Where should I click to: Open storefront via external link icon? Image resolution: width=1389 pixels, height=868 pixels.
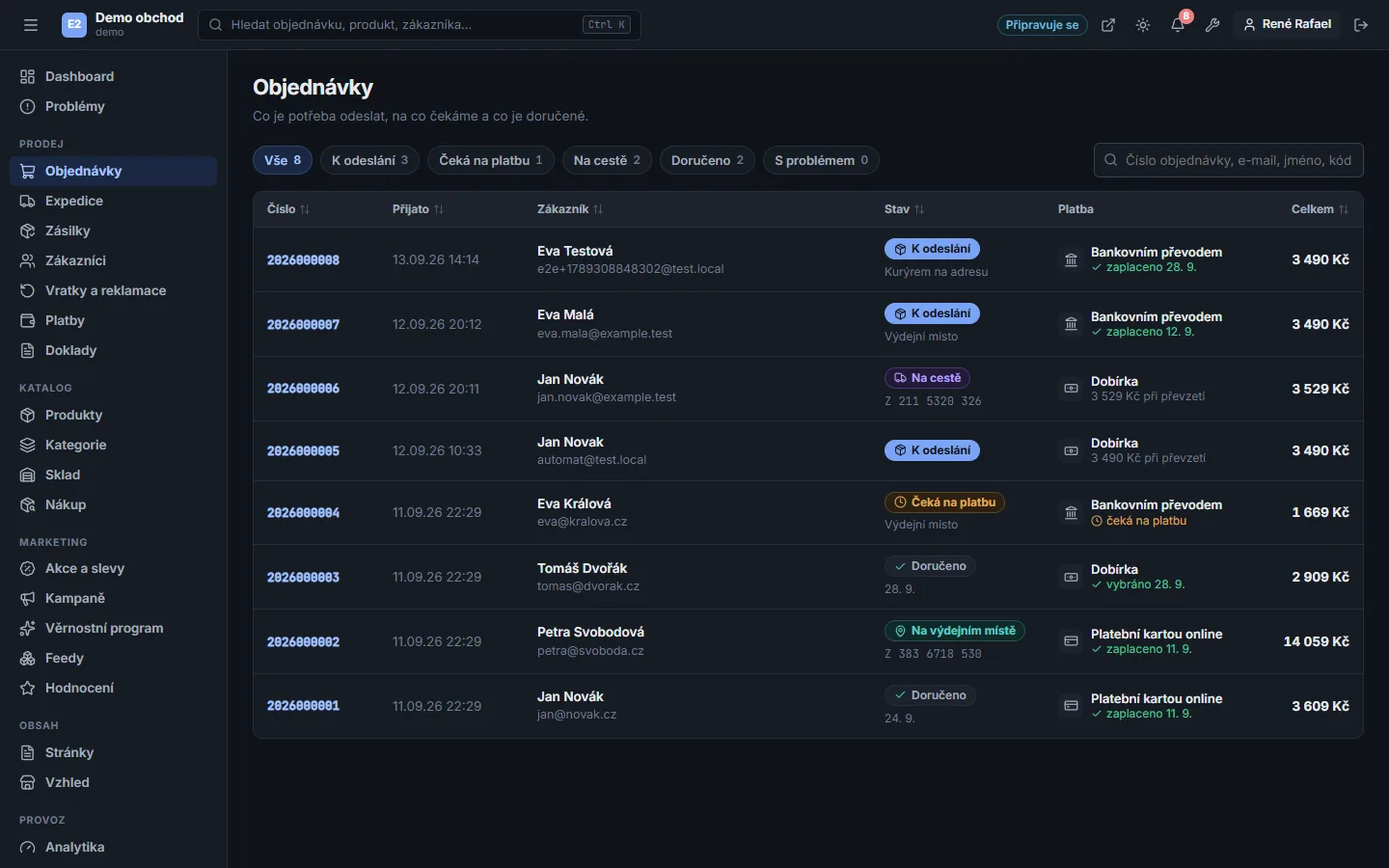[x=1108, y=25]
